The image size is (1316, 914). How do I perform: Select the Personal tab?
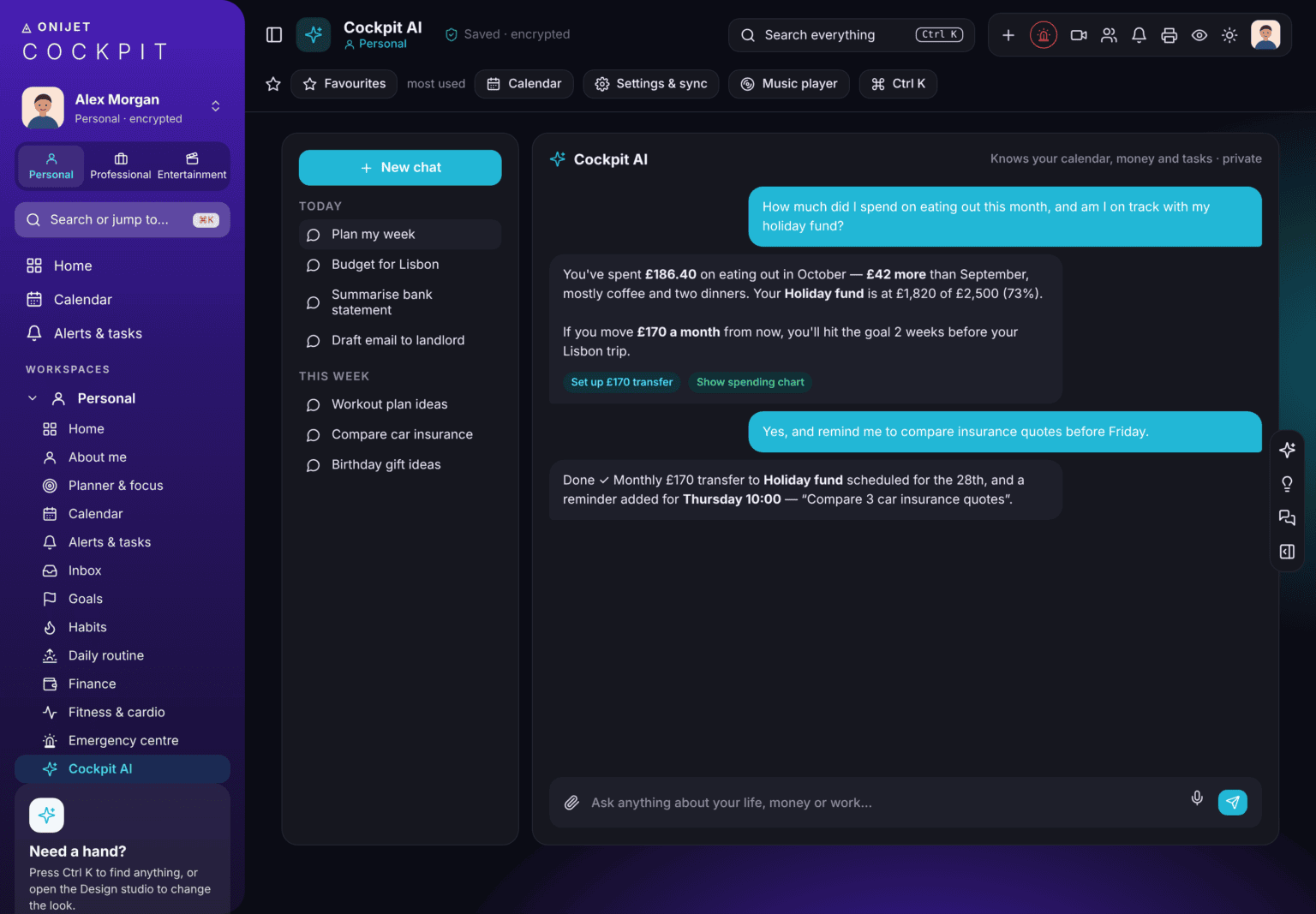point(51,166)
